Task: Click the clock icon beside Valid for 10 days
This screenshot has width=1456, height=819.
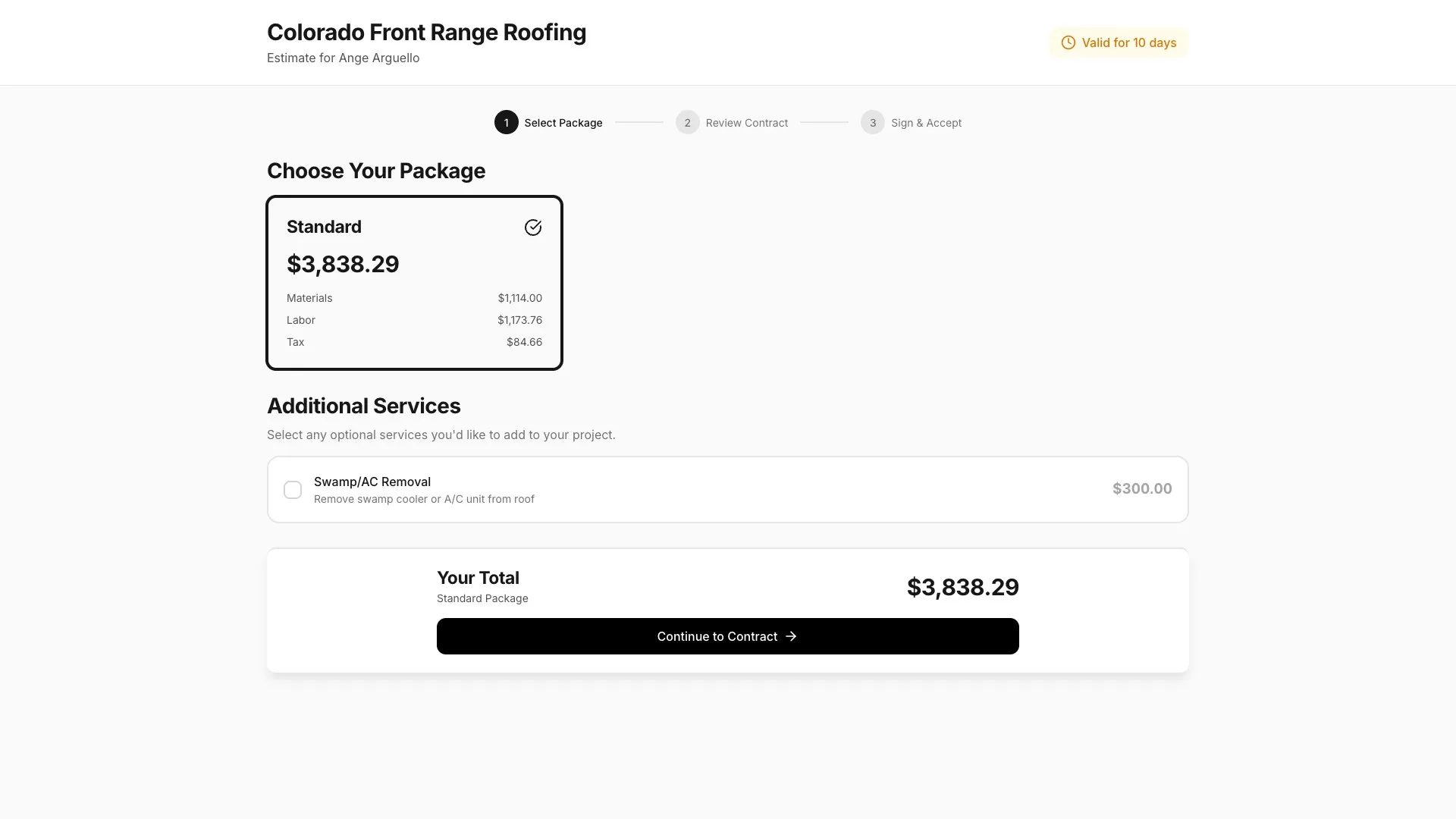Action: point(1068,42)
